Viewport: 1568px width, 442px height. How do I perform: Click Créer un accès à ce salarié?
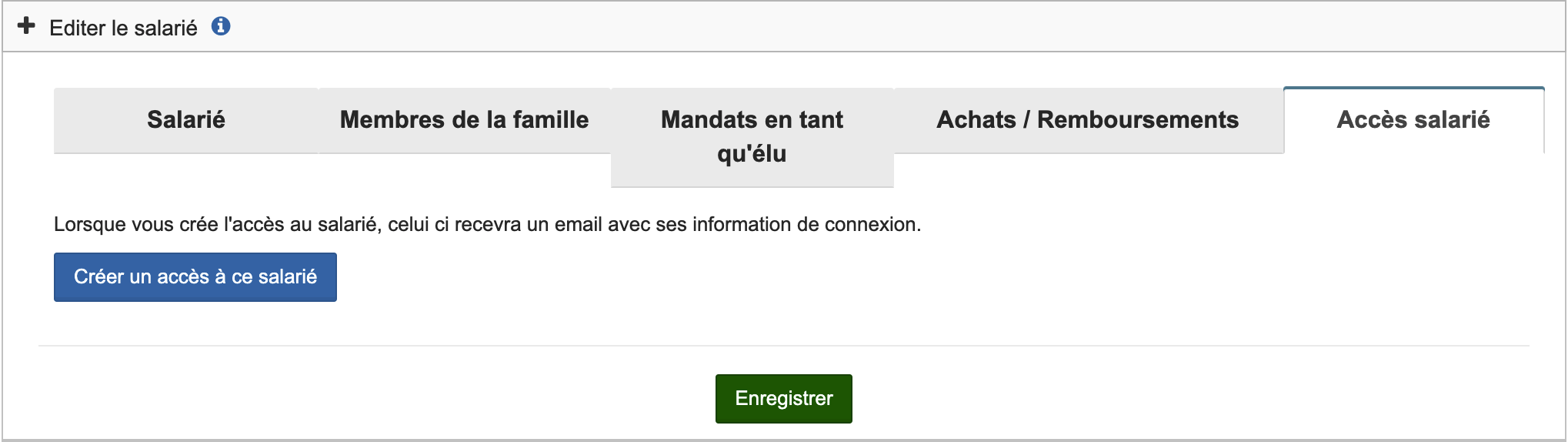point(195,277)
